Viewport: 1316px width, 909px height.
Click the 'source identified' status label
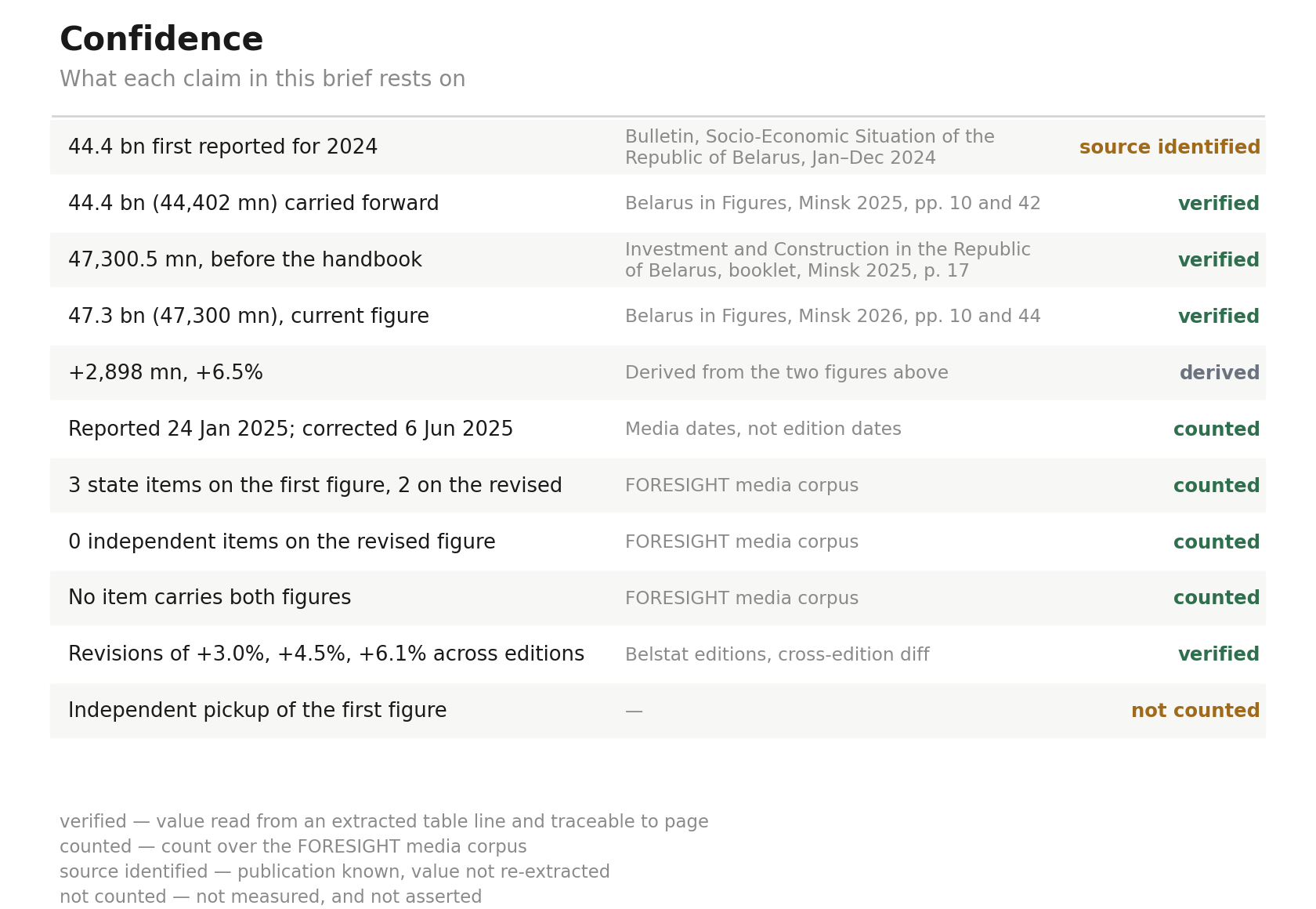pos(1170,147)
